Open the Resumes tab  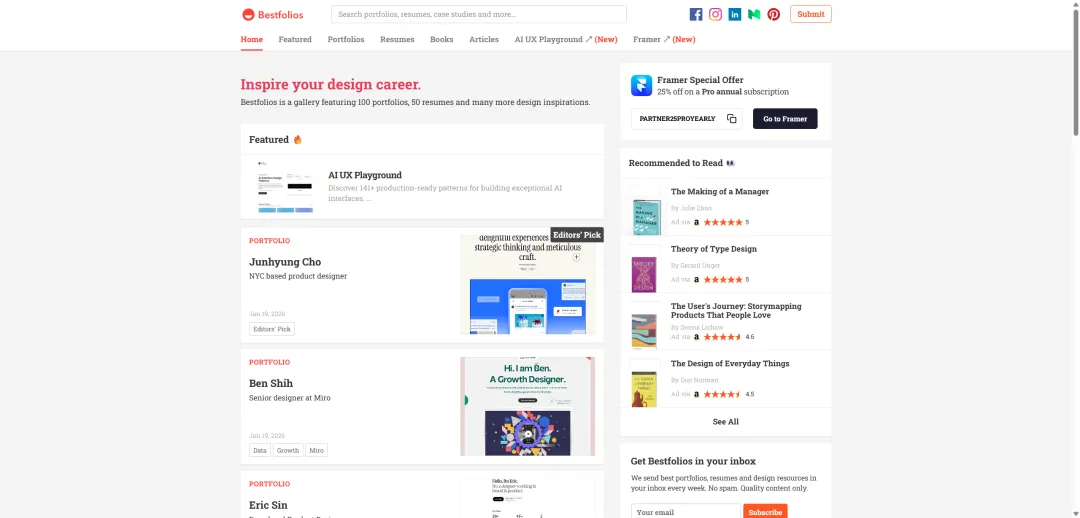(x=397, y=39)
